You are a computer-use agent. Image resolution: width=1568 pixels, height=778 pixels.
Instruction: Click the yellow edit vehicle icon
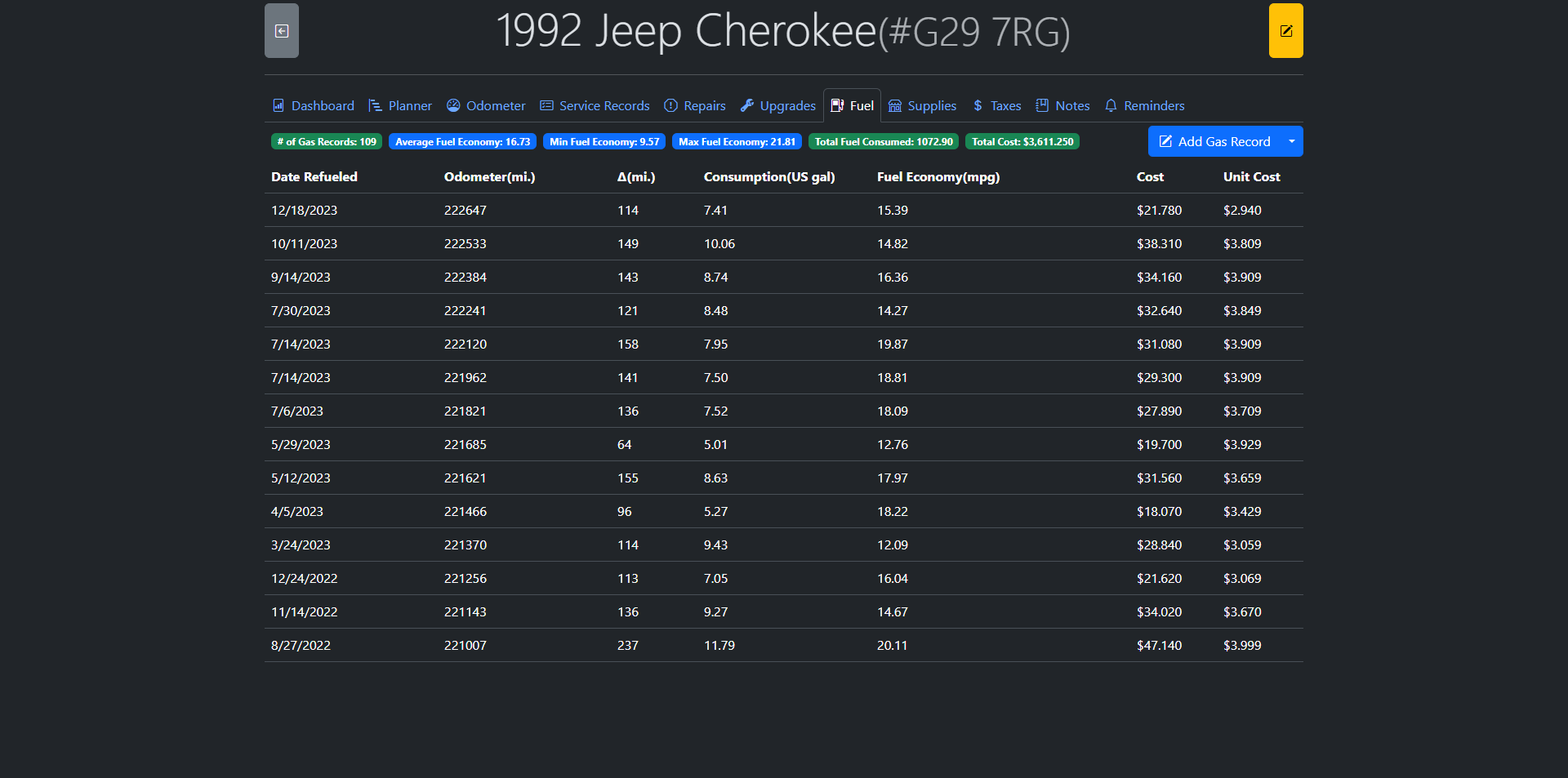pos(1285,31)
